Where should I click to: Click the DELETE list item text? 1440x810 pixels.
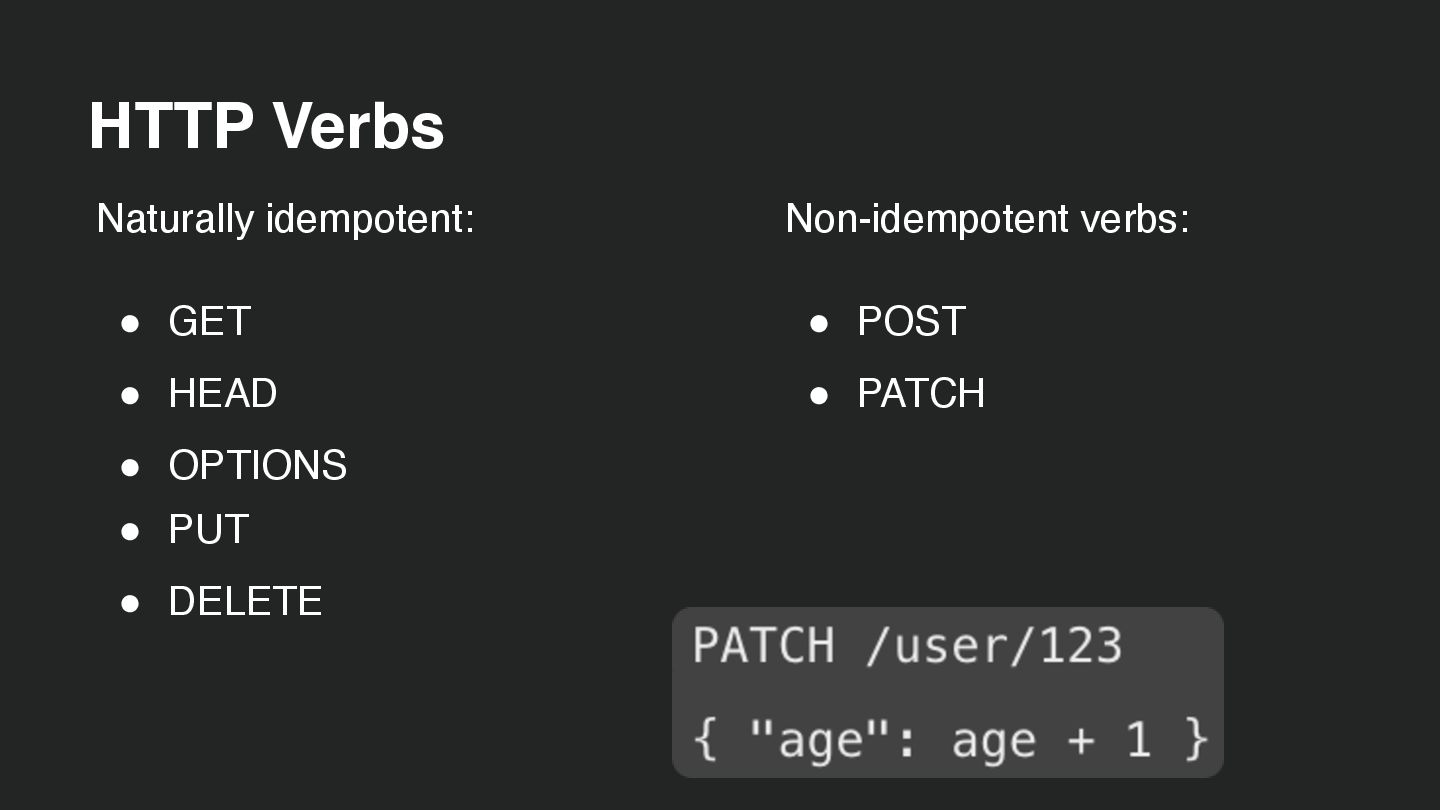coord(245,602)
